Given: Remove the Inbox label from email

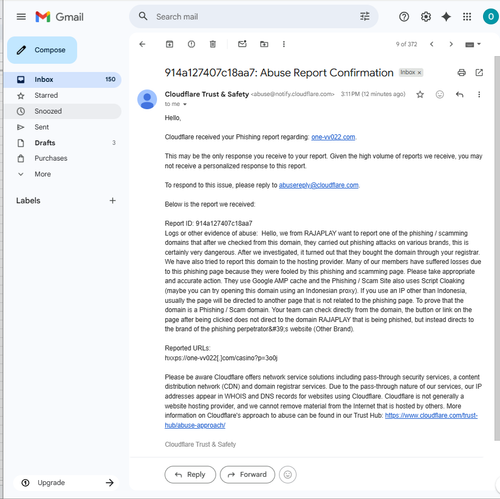Looking at the screenshot, I should (419, 73).
